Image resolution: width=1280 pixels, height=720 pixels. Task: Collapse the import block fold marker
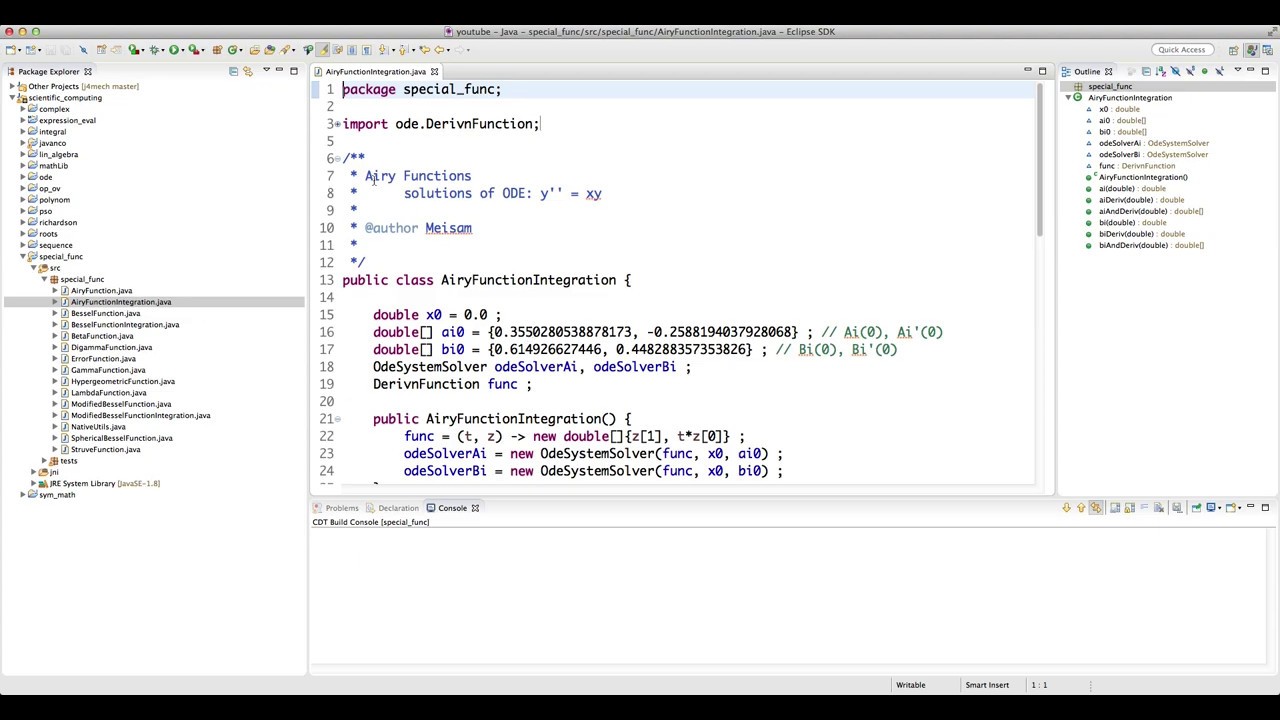(338, 124)
